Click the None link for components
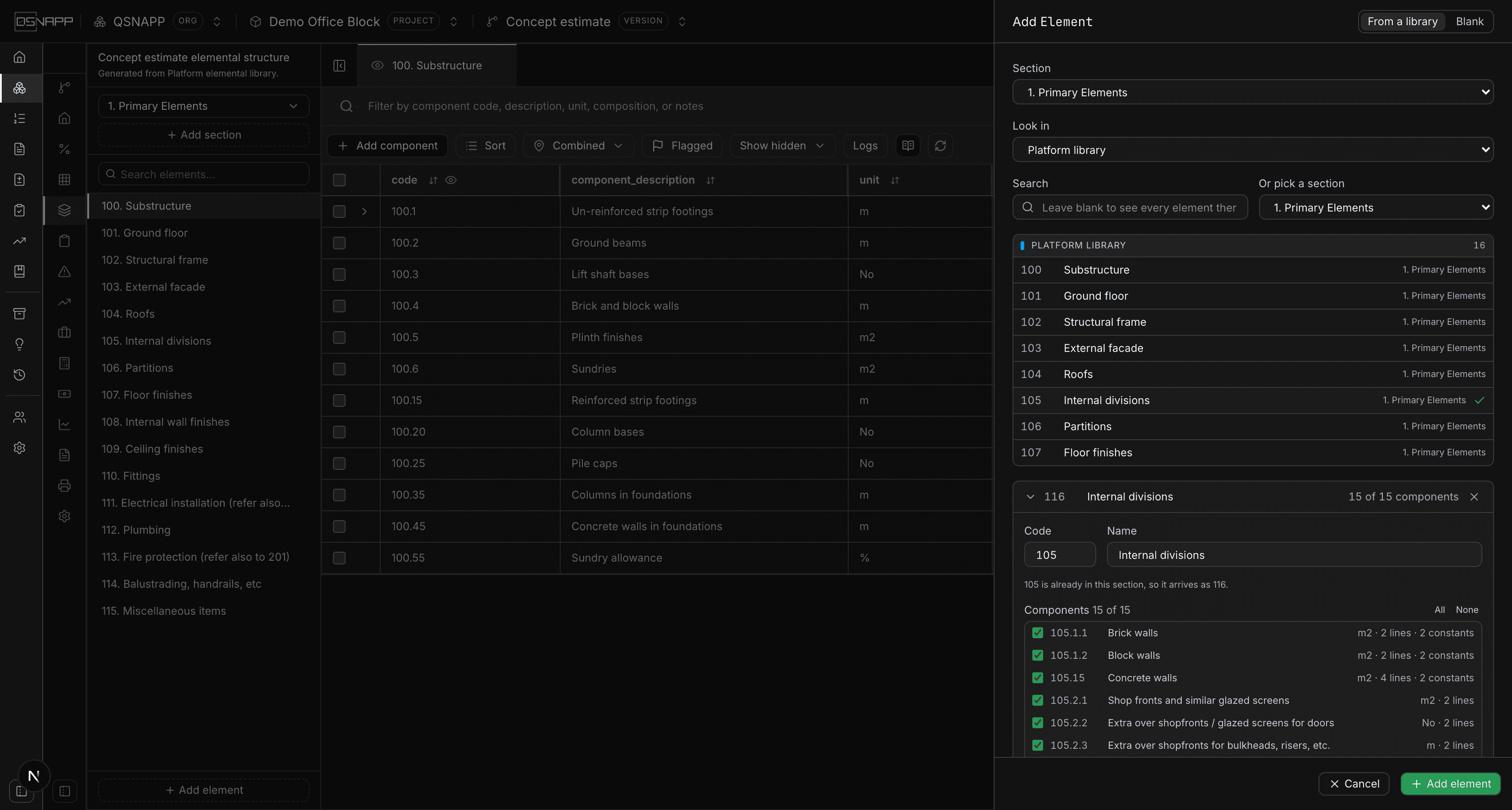Viewport: 1512px width, 810px height. [1467, 610]
